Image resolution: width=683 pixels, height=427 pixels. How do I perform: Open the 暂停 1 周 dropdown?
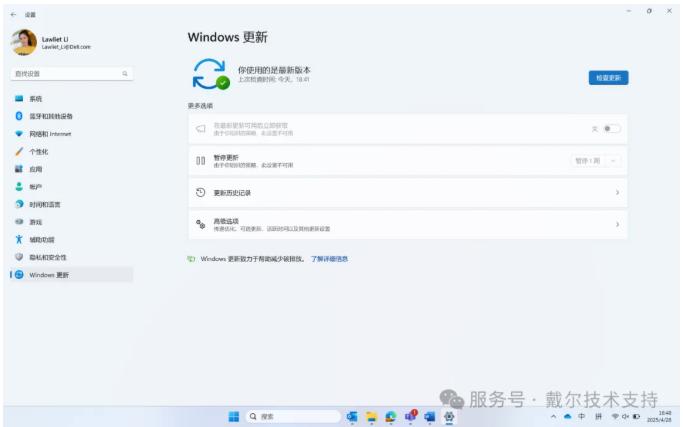[595, 161]
